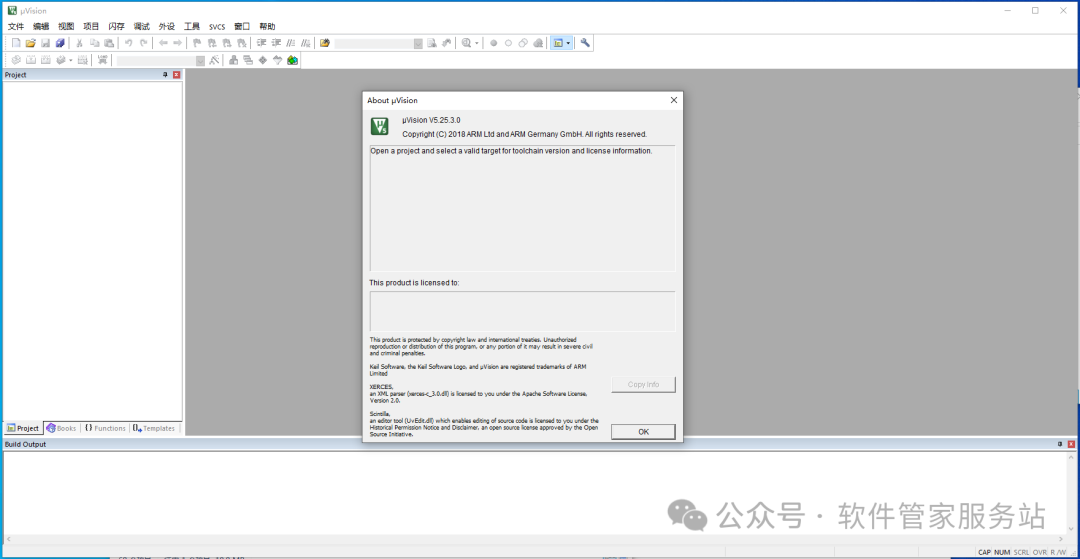
Task: Click the Manage Run-Time Environment diamond icon
Action: pyautogui.click(x=262, y=60)
